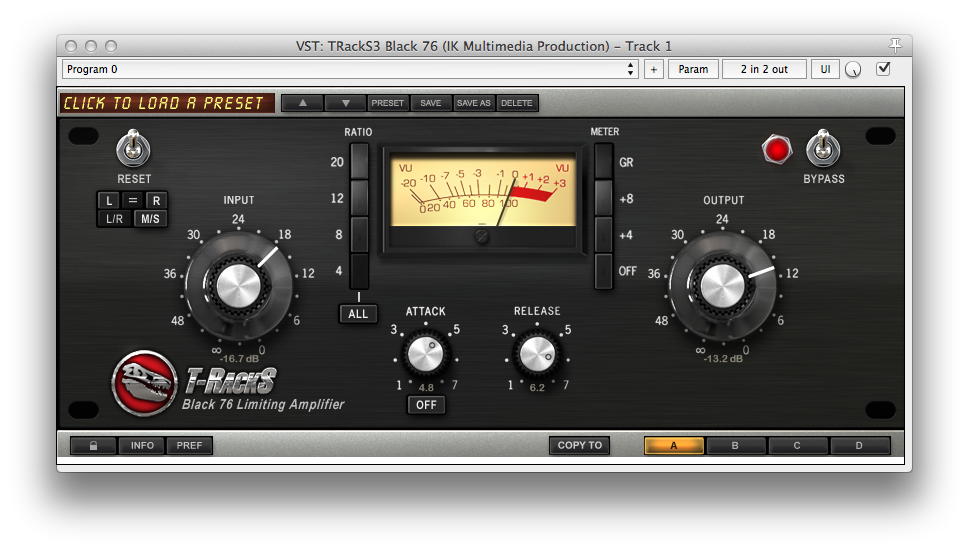The image size is (969, 551).
Task: Flip the BYPASS toggle switch
Action: [823, 148]
